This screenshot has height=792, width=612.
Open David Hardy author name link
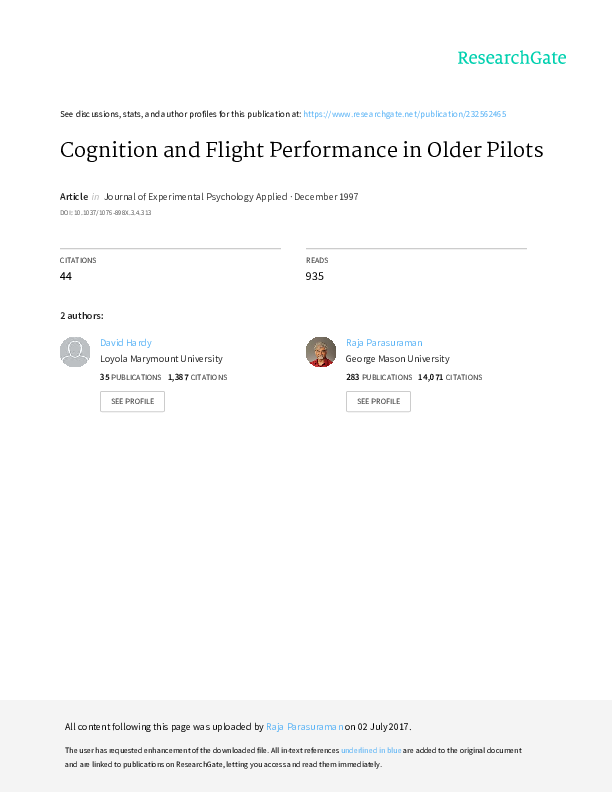[x=126, y=342]
